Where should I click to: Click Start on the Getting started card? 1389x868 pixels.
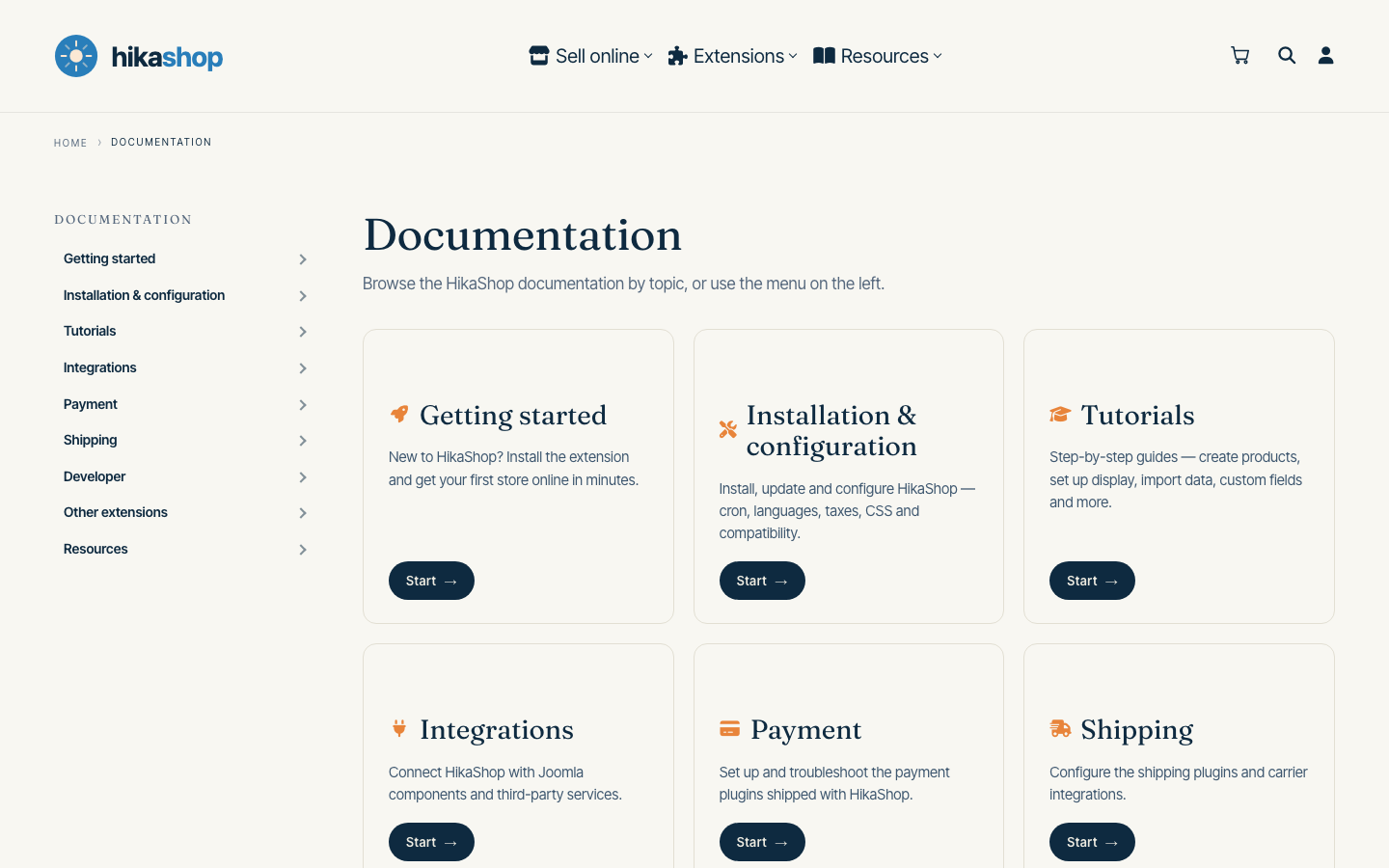[431, 581]
